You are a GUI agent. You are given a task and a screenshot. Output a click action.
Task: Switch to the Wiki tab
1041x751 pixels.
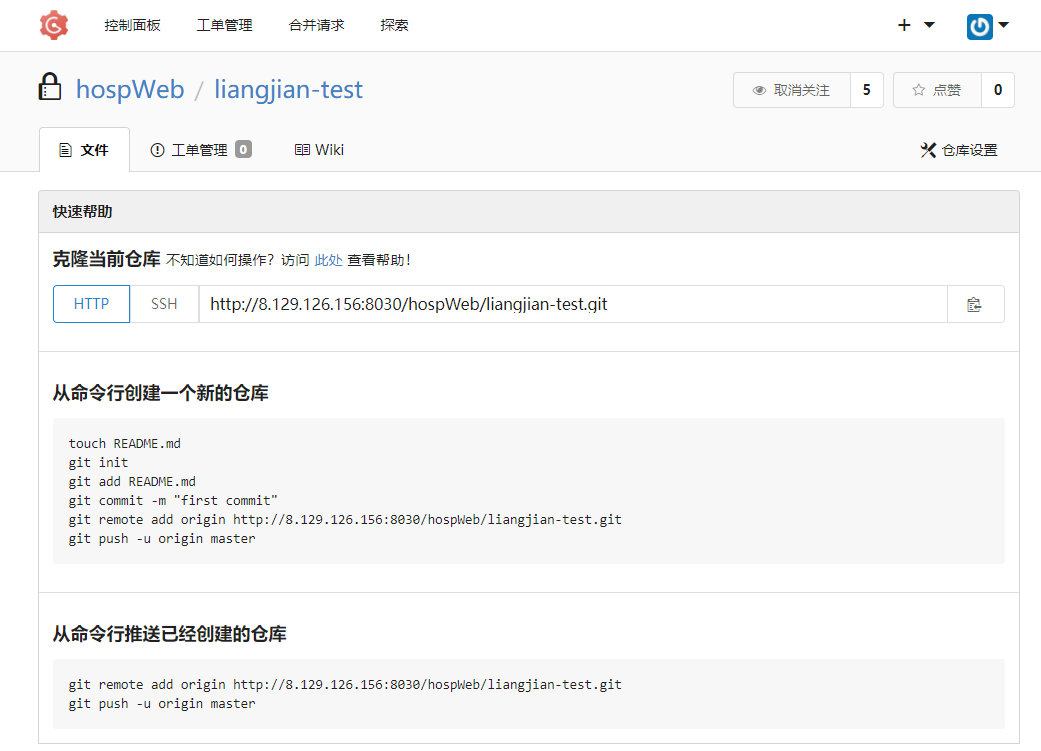[x=319, y=150]
